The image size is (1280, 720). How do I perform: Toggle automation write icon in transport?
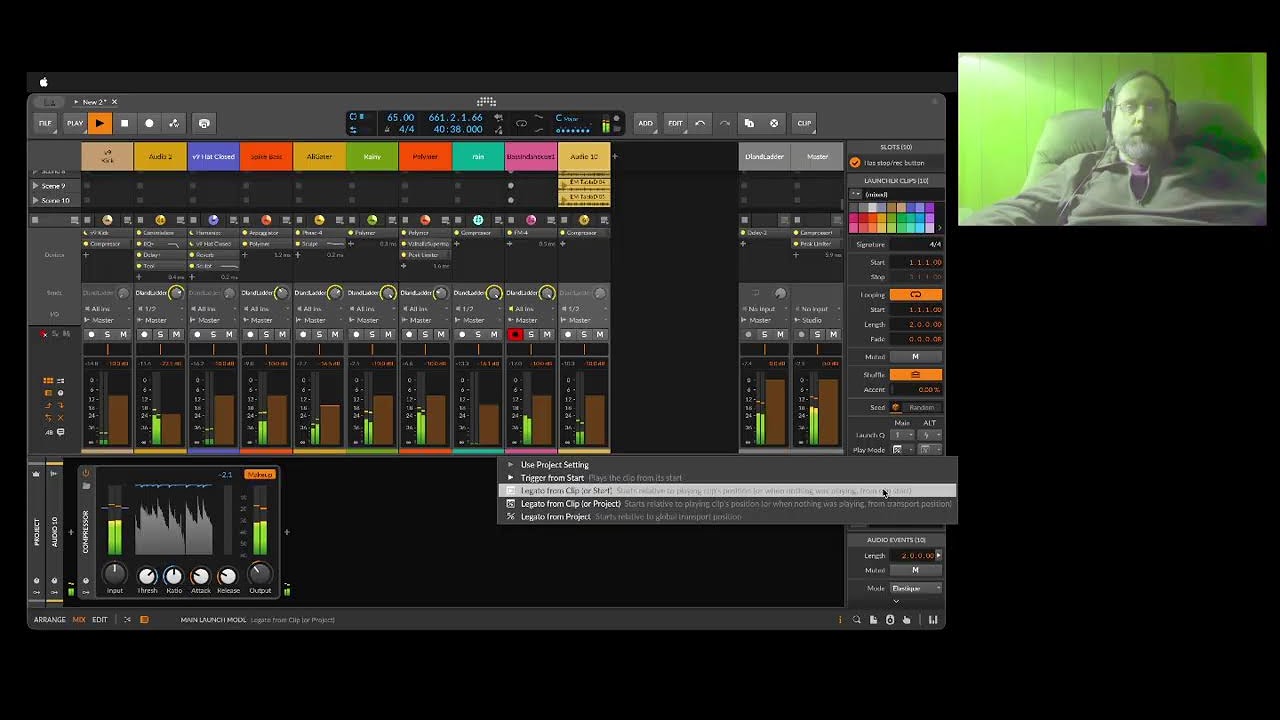(x=174, y=123)
